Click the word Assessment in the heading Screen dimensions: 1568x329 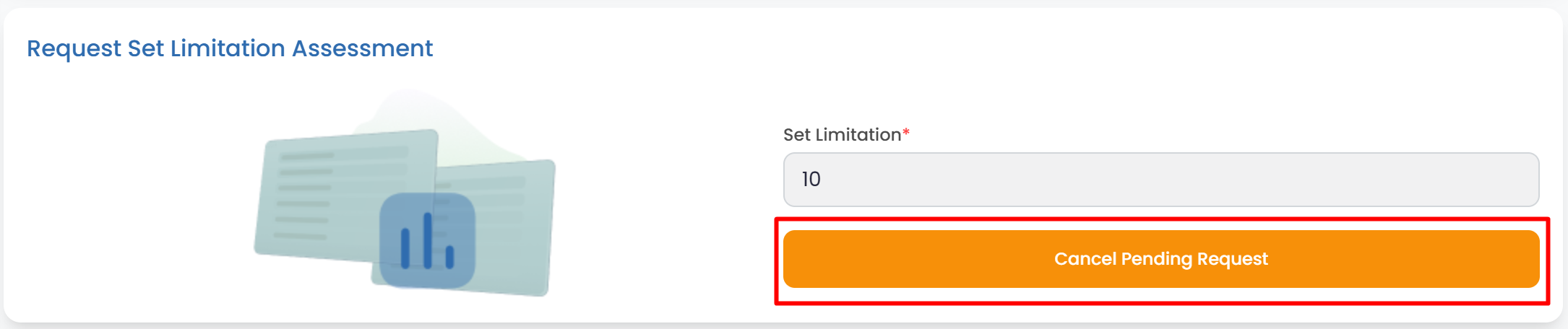[362, 48]
